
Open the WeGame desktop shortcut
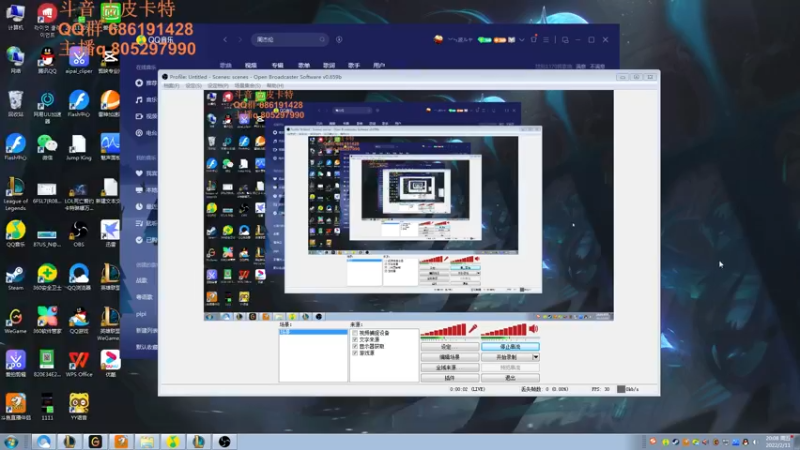pyautogui.click(x=15, y=320)
